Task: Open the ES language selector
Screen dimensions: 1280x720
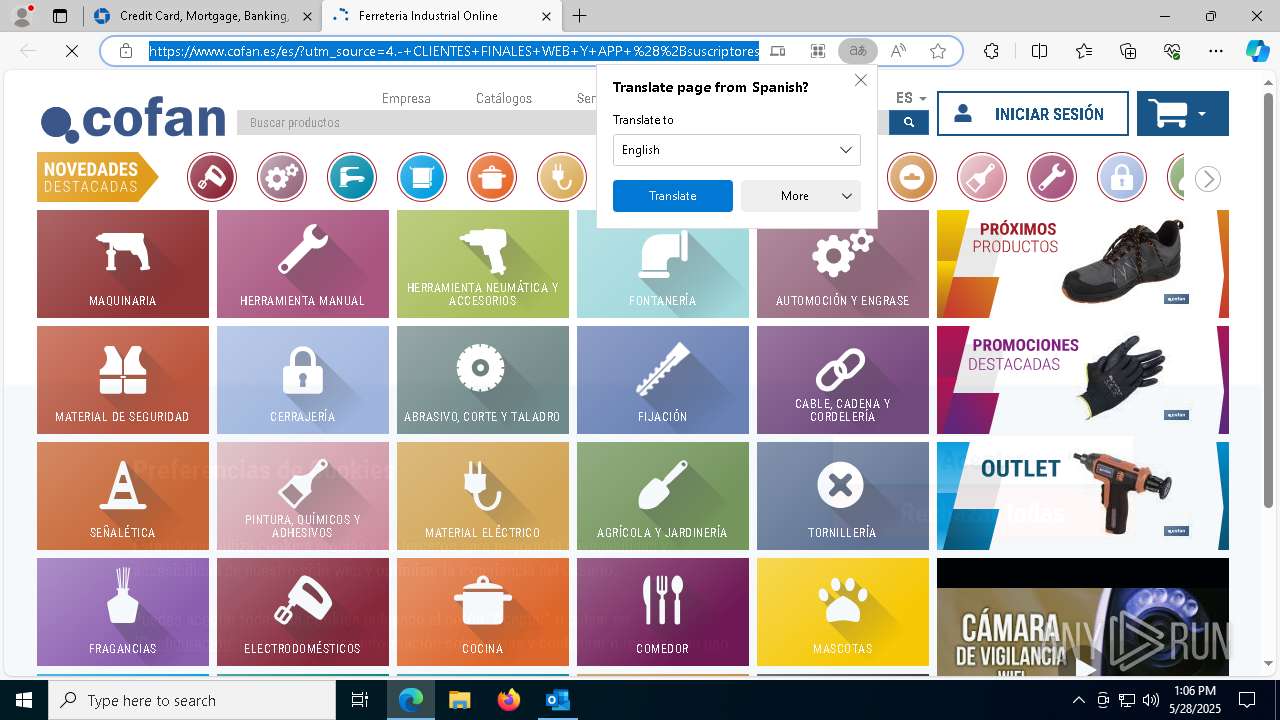Action: pyautogui.click(x=911, y=98)
